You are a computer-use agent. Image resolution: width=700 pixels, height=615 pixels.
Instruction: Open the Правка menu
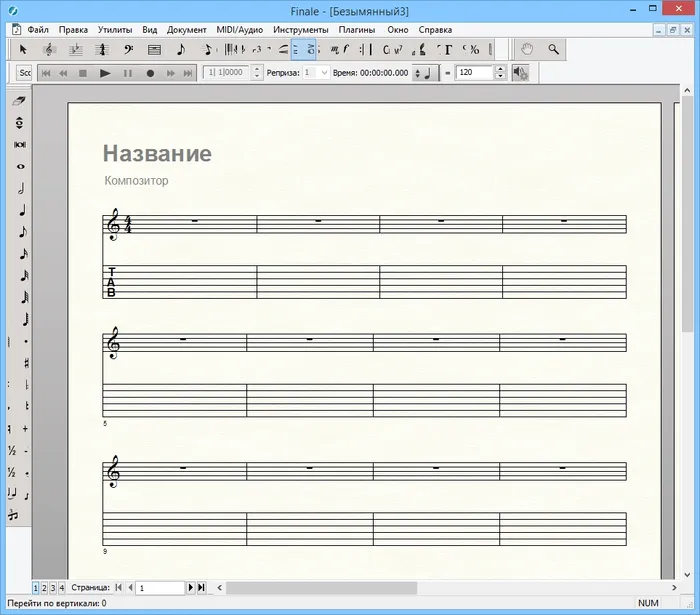pos(73,30)
